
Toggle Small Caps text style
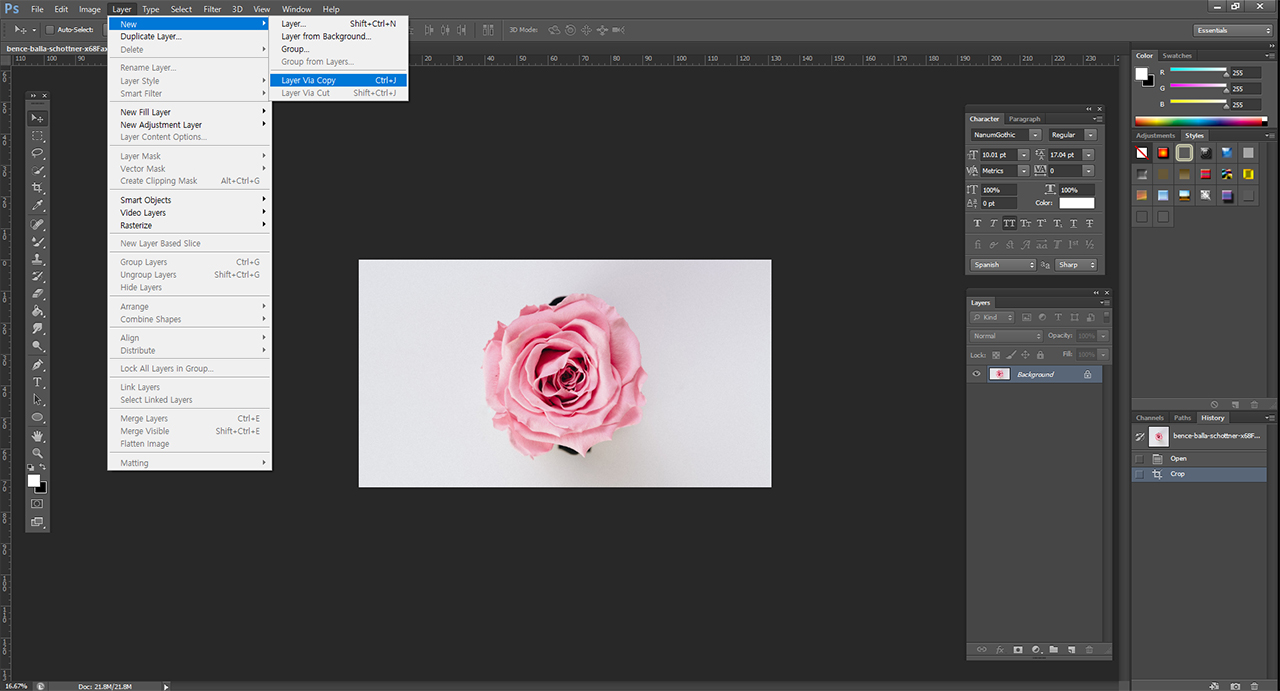point(1026,224)
